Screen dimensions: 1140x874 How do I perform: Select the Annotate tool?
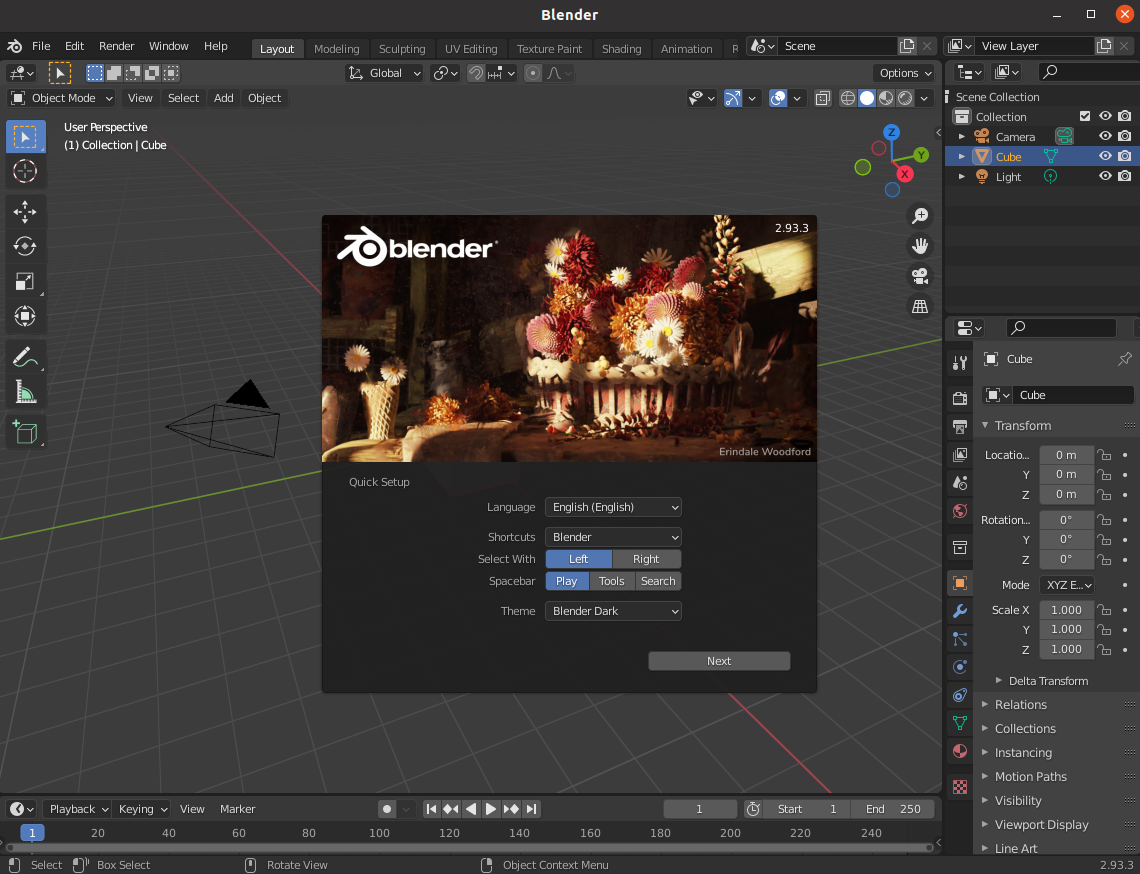pyautogui.click(x=25, y=358)
